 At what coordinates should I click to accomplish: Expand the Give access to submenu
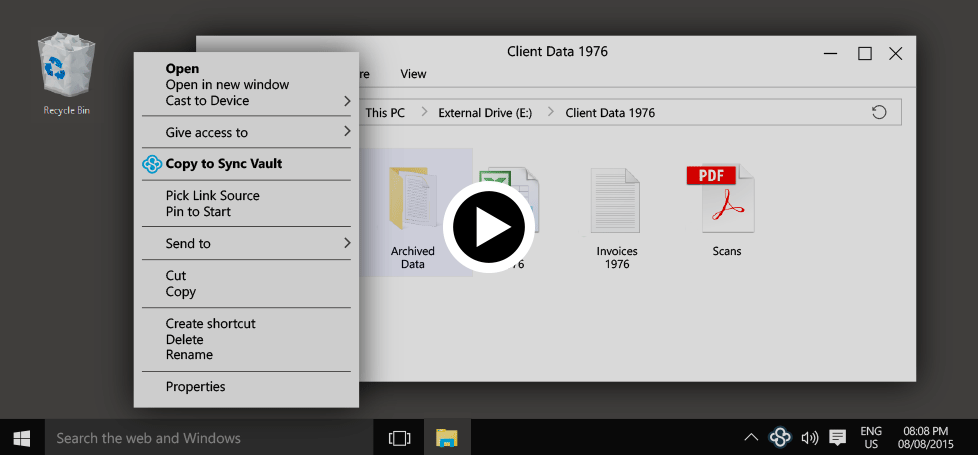coord(347,132)
